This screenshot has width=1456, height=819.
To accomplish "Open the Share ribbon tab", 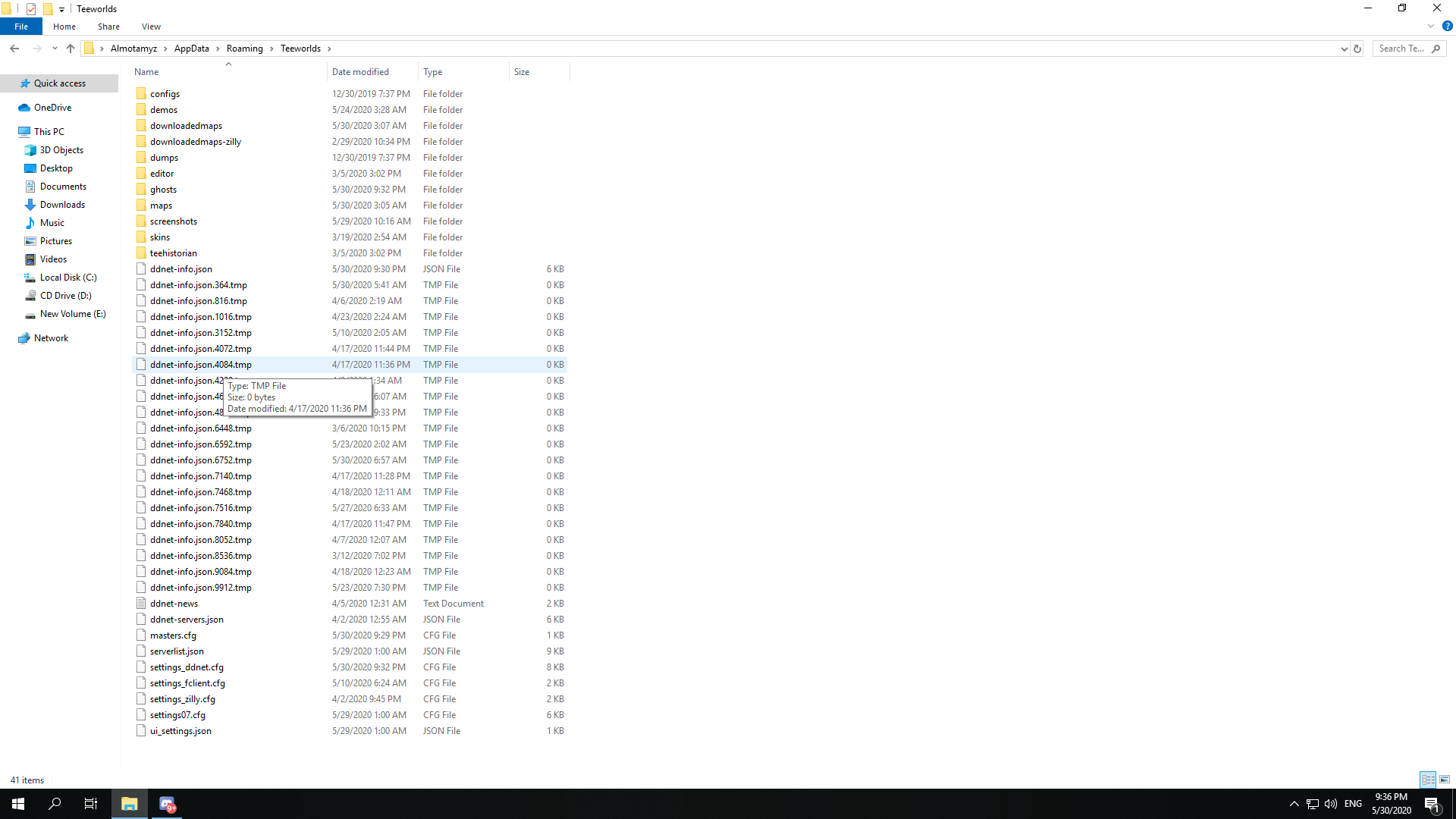I will 108,27.
